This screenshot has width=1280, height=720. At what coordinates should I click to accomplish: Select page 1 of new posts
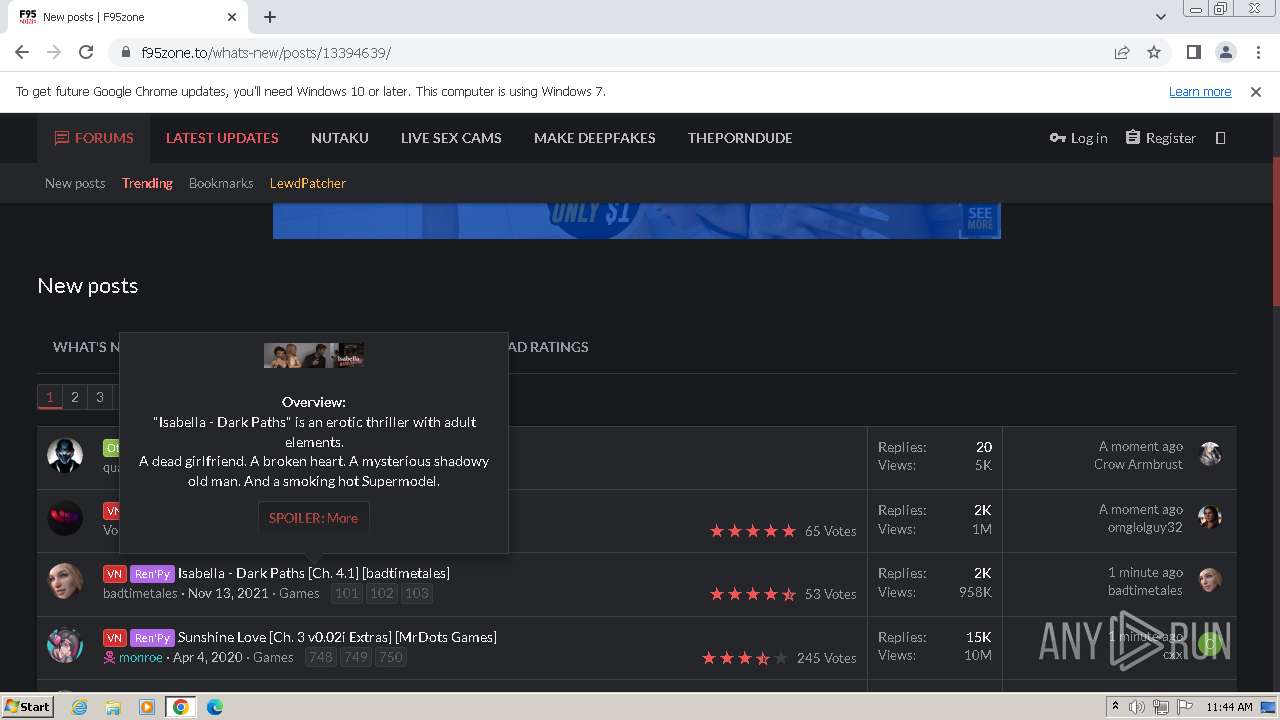[49, 397]
